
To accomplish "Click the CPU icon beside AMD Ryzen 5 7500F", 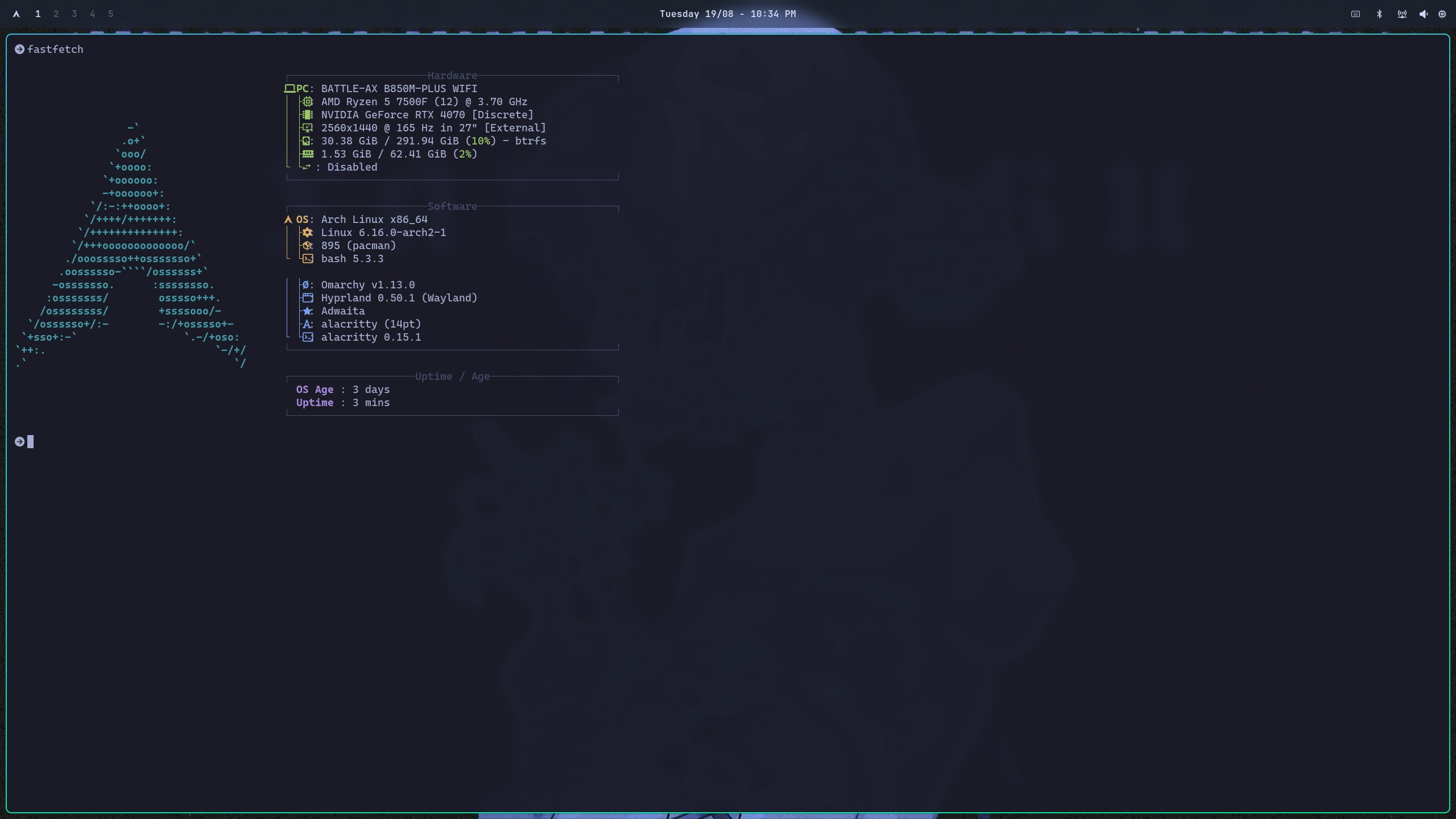I will (x=307, y=102).
